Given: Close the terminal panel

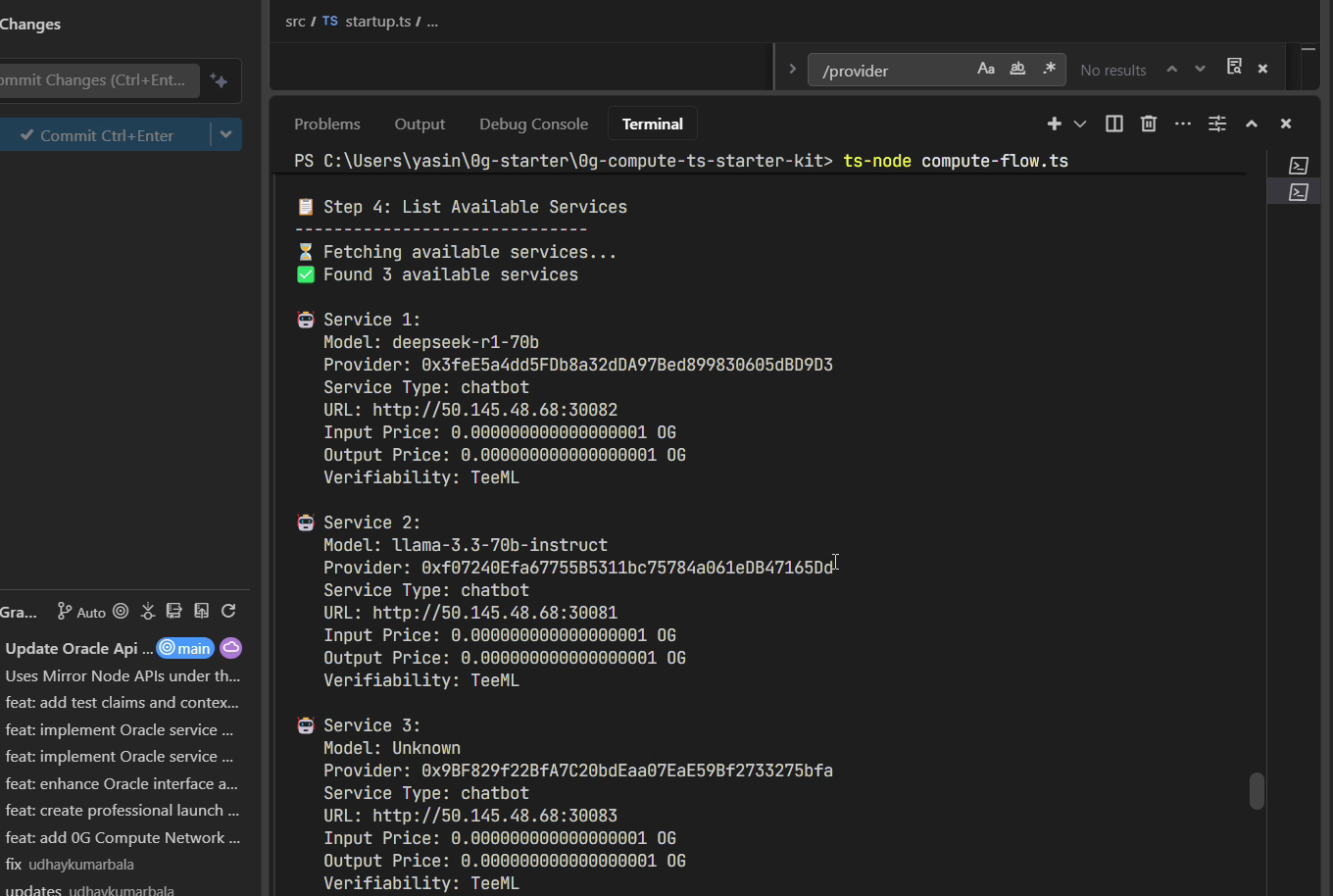Looking at the screenshot, I should (1286, 124).
